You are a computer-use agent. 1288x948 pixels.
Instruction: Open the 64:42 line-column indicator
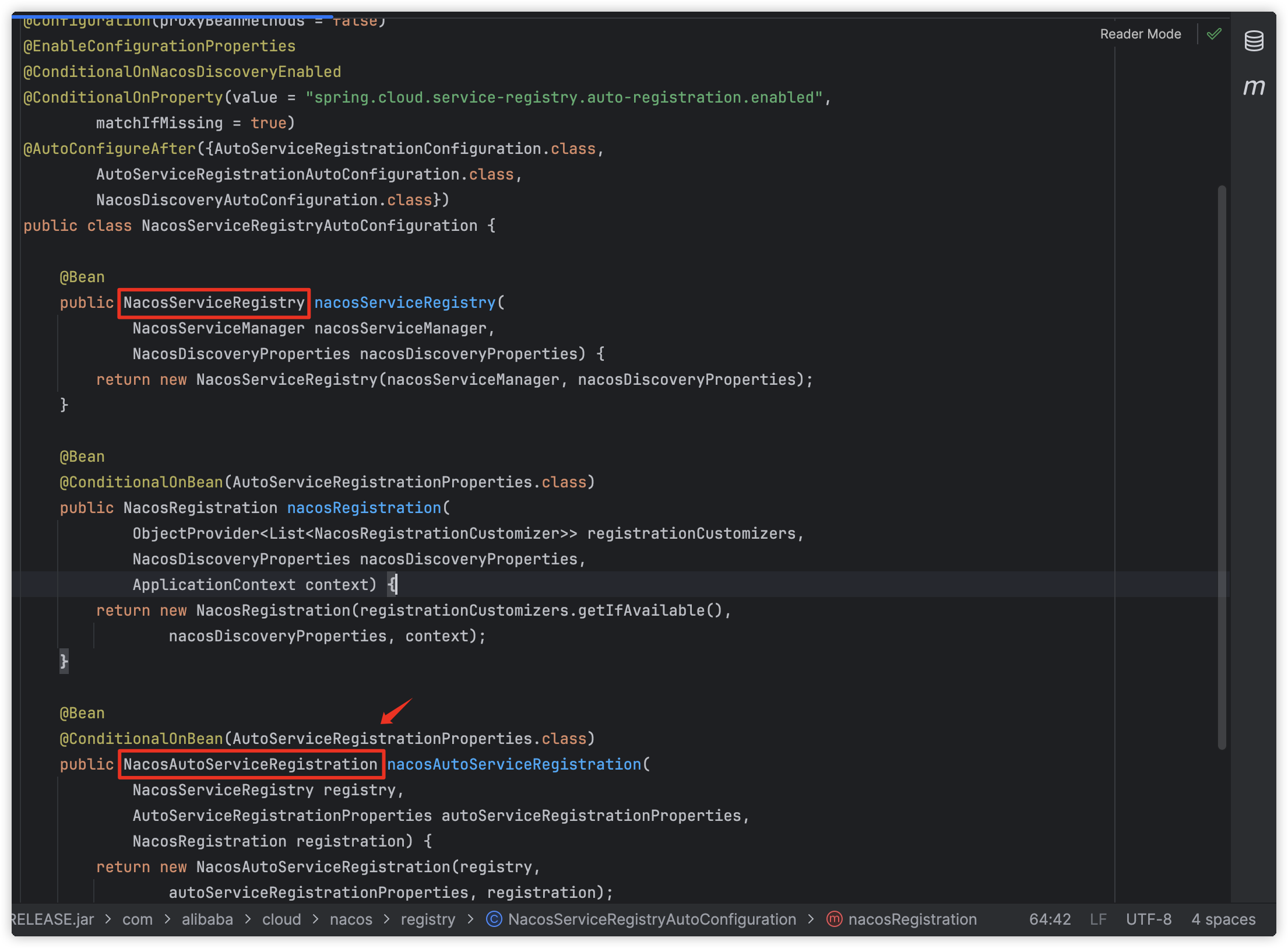(1050, 919)
